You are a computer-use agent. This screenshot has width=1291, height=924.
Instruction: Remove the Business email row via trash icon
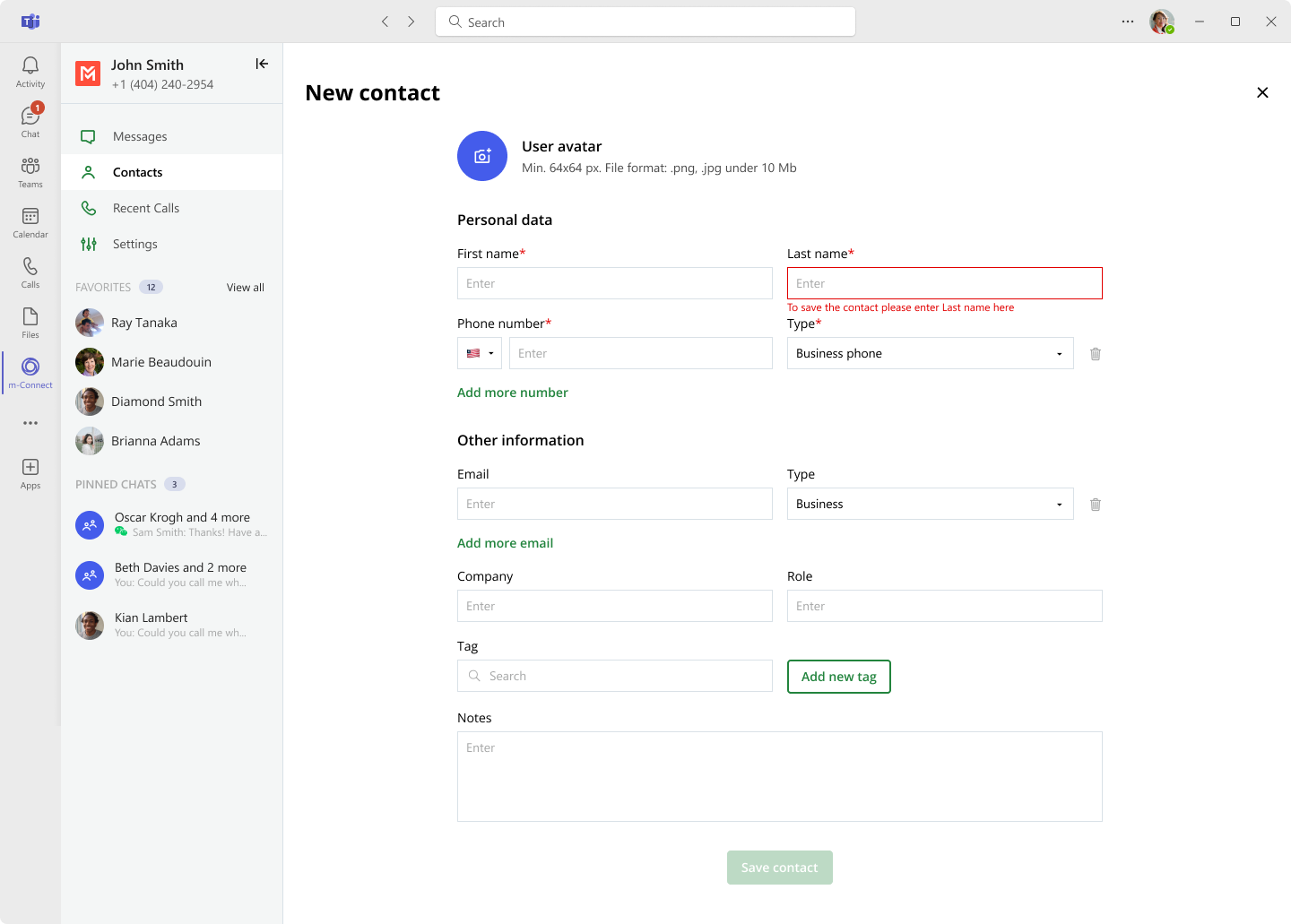1095,504
